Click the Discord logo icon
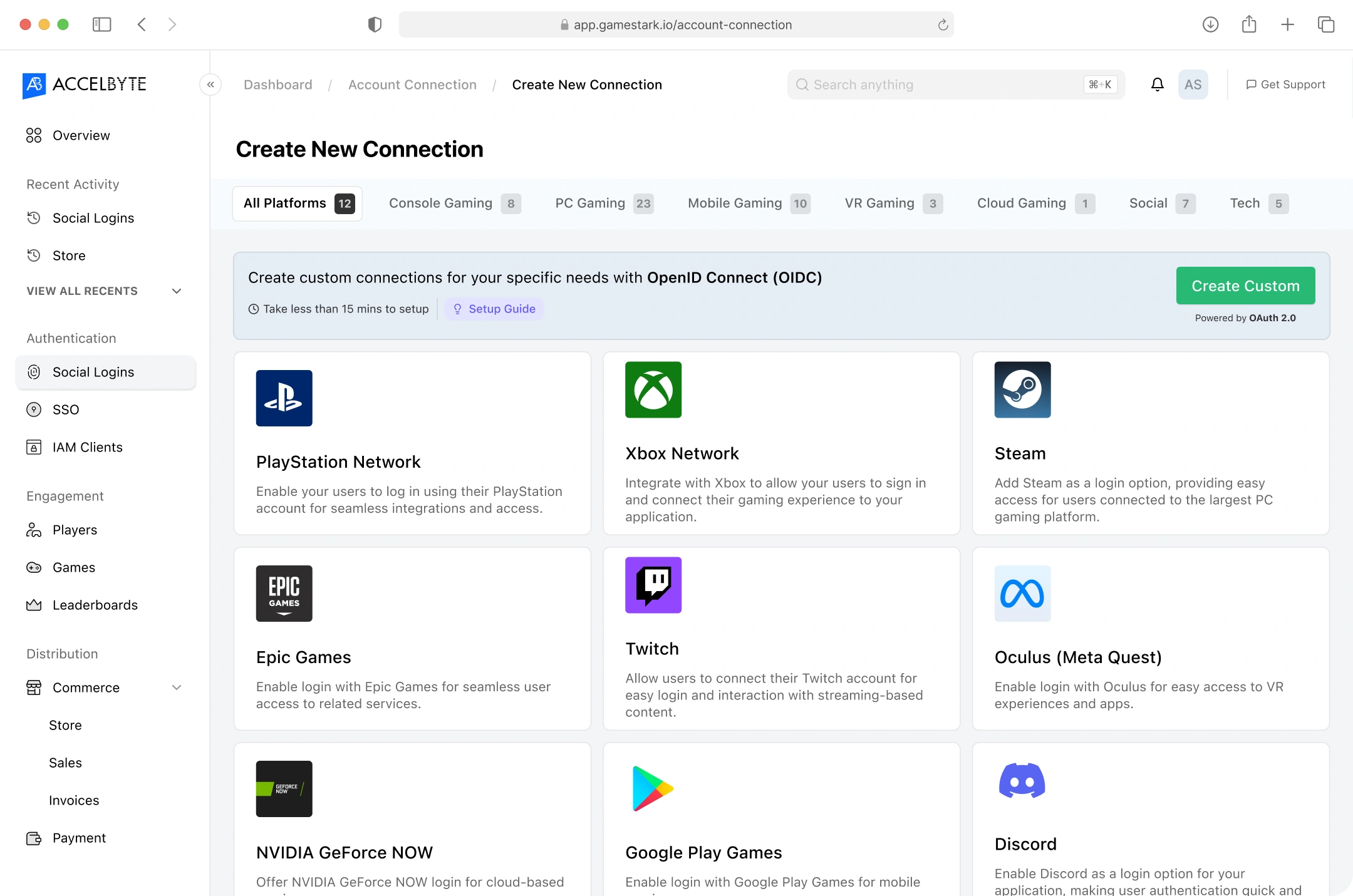Viewport: 1353px width, 896px height. [x=1022, y=780]
